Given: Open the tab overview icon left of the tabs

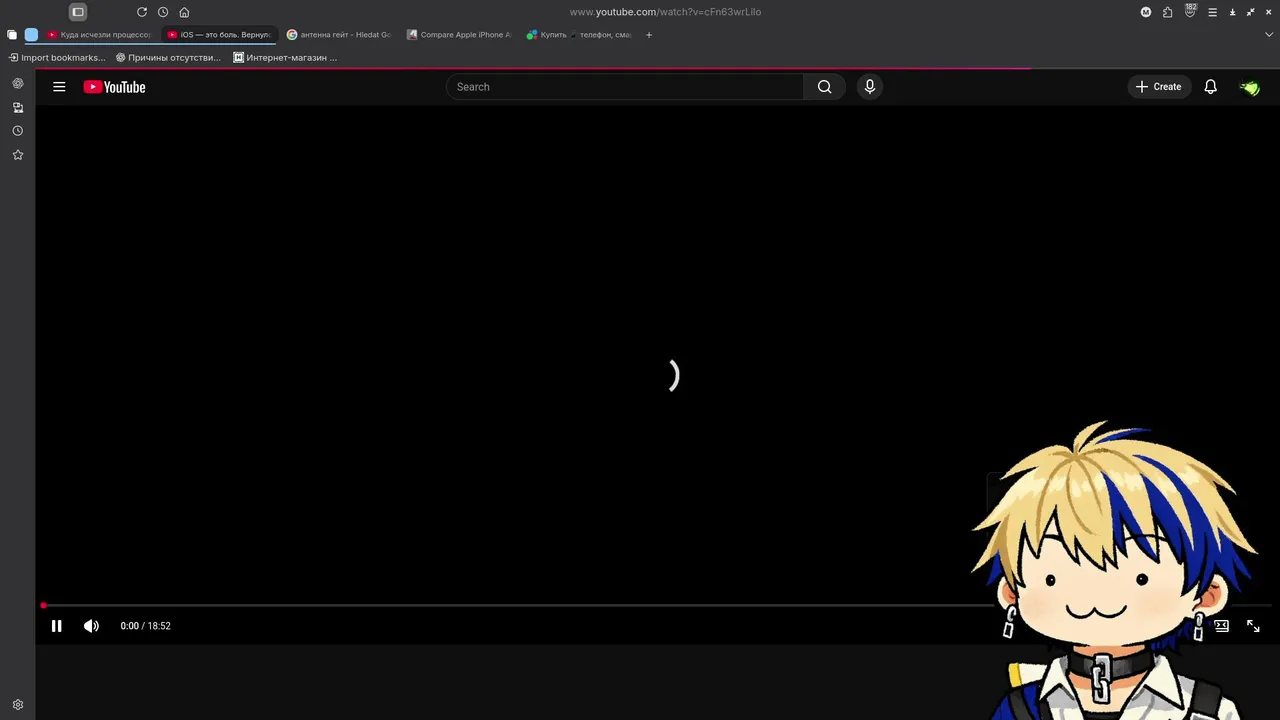Looking at the screenshot, I should (x=12, y=34).
